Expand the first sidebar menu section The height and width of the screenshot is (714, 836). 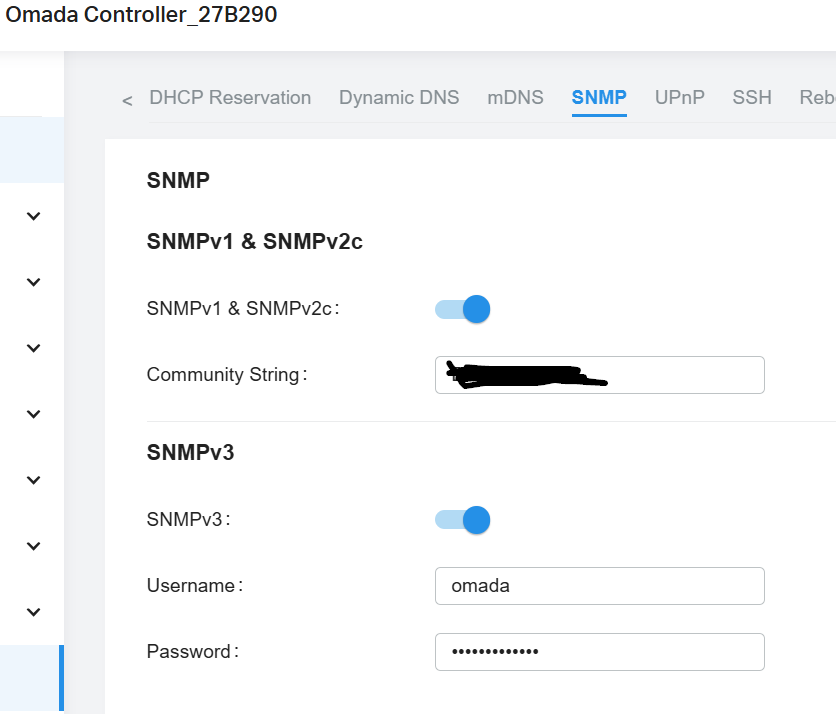coord(33,216)
